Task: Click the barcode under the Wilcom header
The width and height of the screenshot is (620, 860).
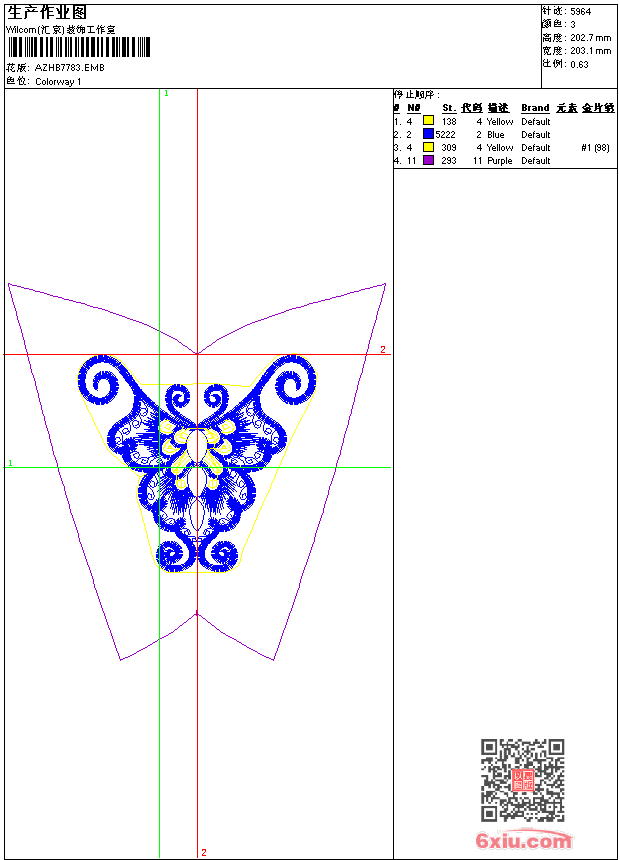Action: (78, 47)
